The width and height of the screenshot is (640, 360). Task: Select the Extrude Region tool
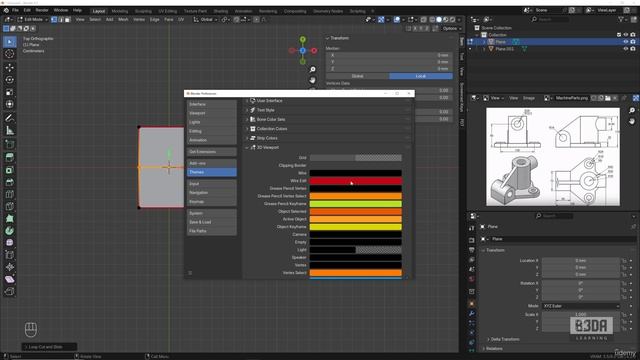pos(10,158)
